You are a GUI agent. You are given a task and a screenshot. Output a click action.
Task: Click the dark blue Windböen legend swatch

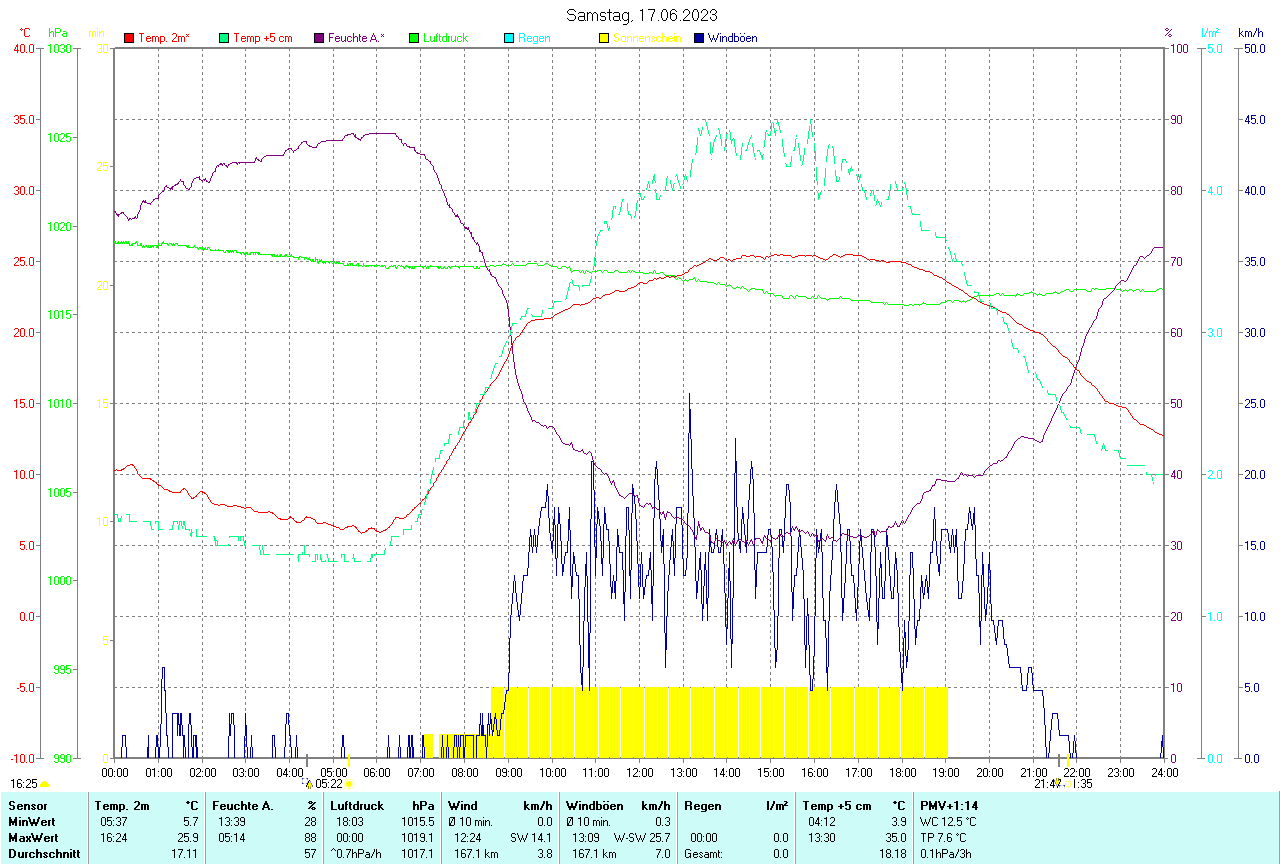(699, 38)
